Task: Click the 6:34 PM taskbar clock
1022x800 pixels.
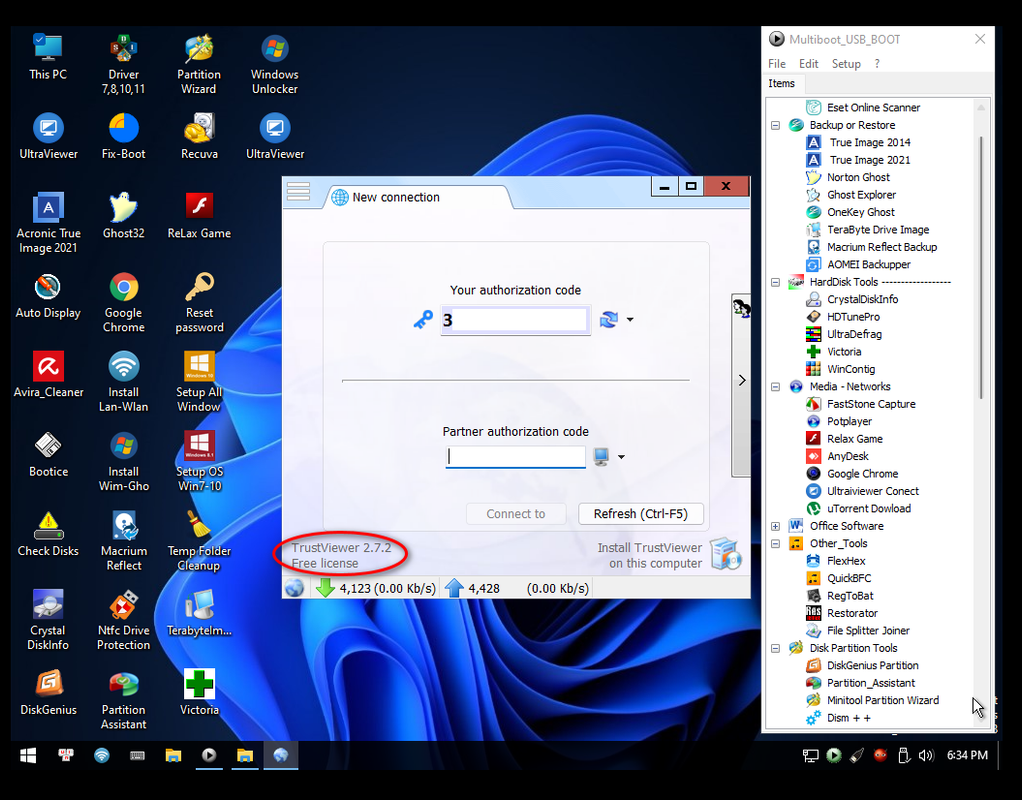Action: click(967, 755)
